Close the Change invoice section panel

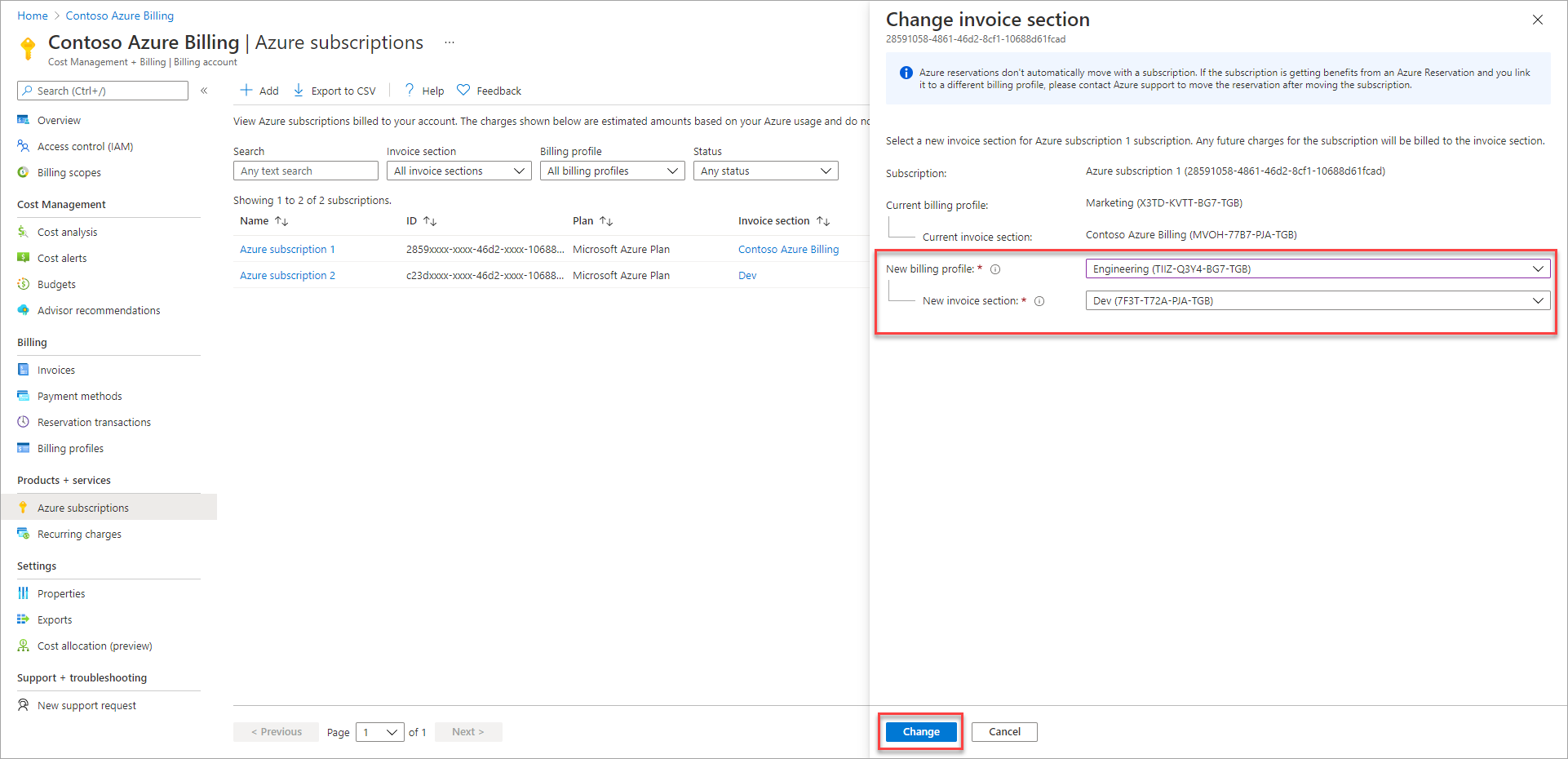click(x=1538, y=20)
